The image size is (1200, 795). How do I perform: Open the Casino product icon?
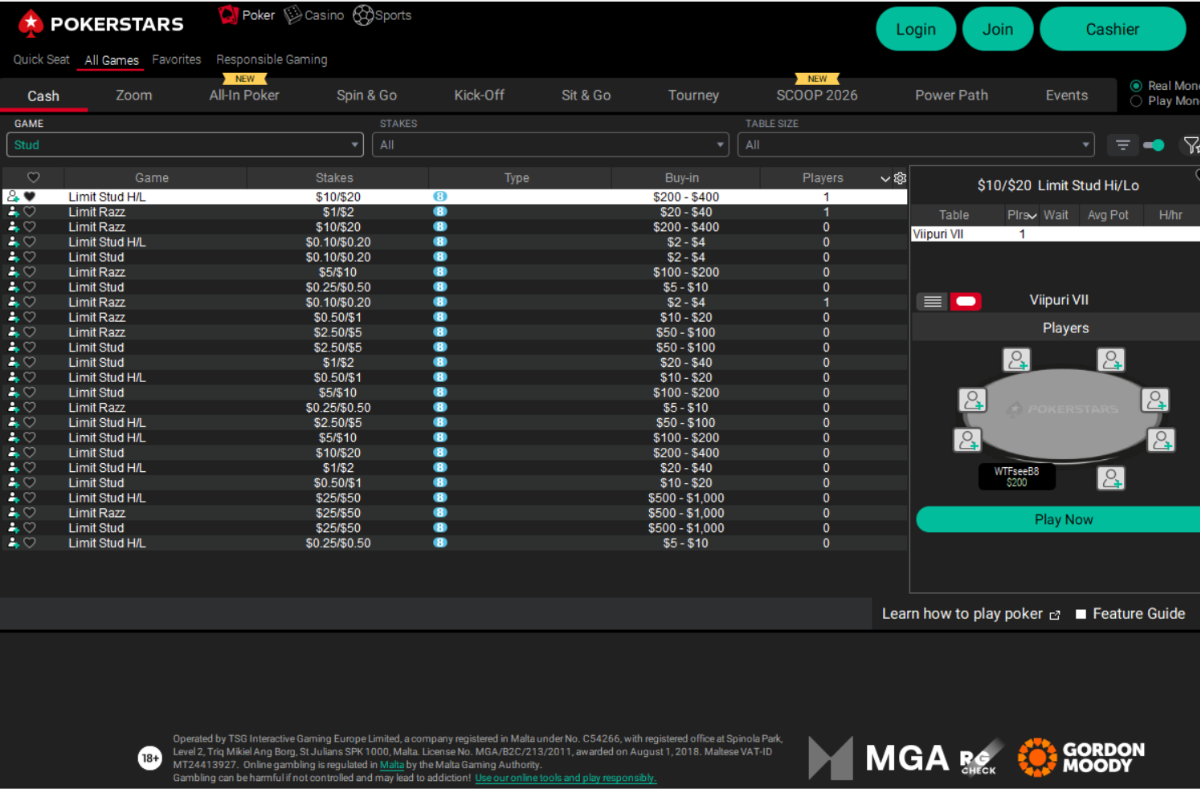[x=293, y=15]
